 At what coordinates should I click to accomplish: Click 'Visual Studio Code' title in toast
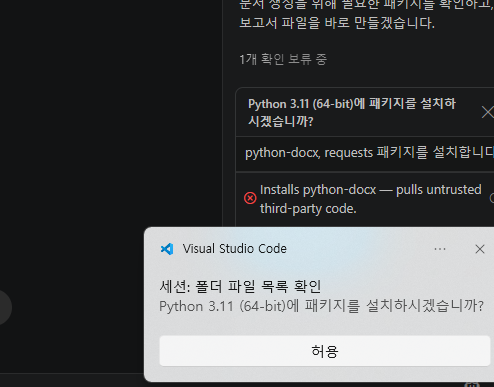click(234, 249)
